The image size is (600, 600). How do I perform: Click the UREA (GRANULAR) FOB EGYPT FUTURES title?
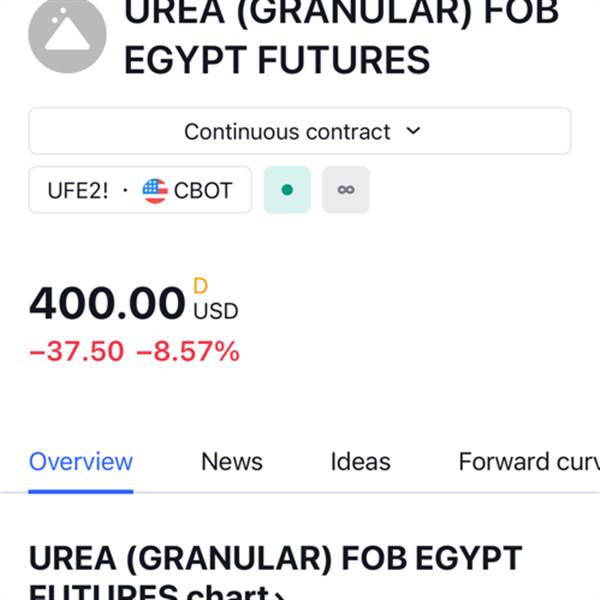[342, 38]
